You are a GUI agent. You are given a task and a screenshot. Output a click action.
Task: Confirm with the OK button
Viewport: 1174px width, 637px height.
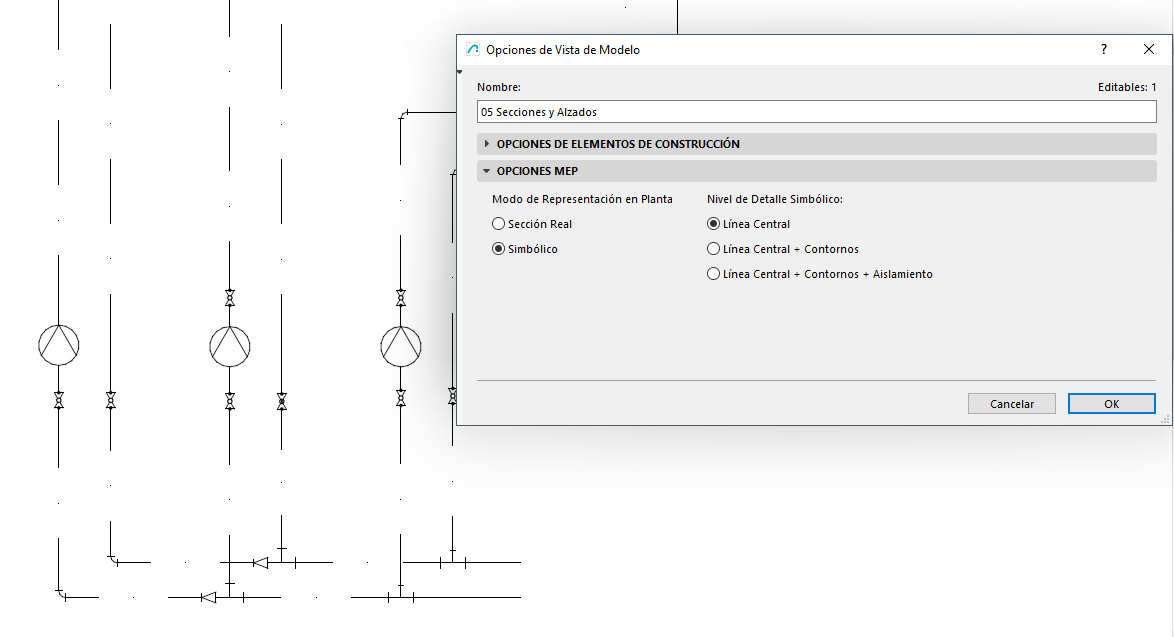[x=1111, y=403]
